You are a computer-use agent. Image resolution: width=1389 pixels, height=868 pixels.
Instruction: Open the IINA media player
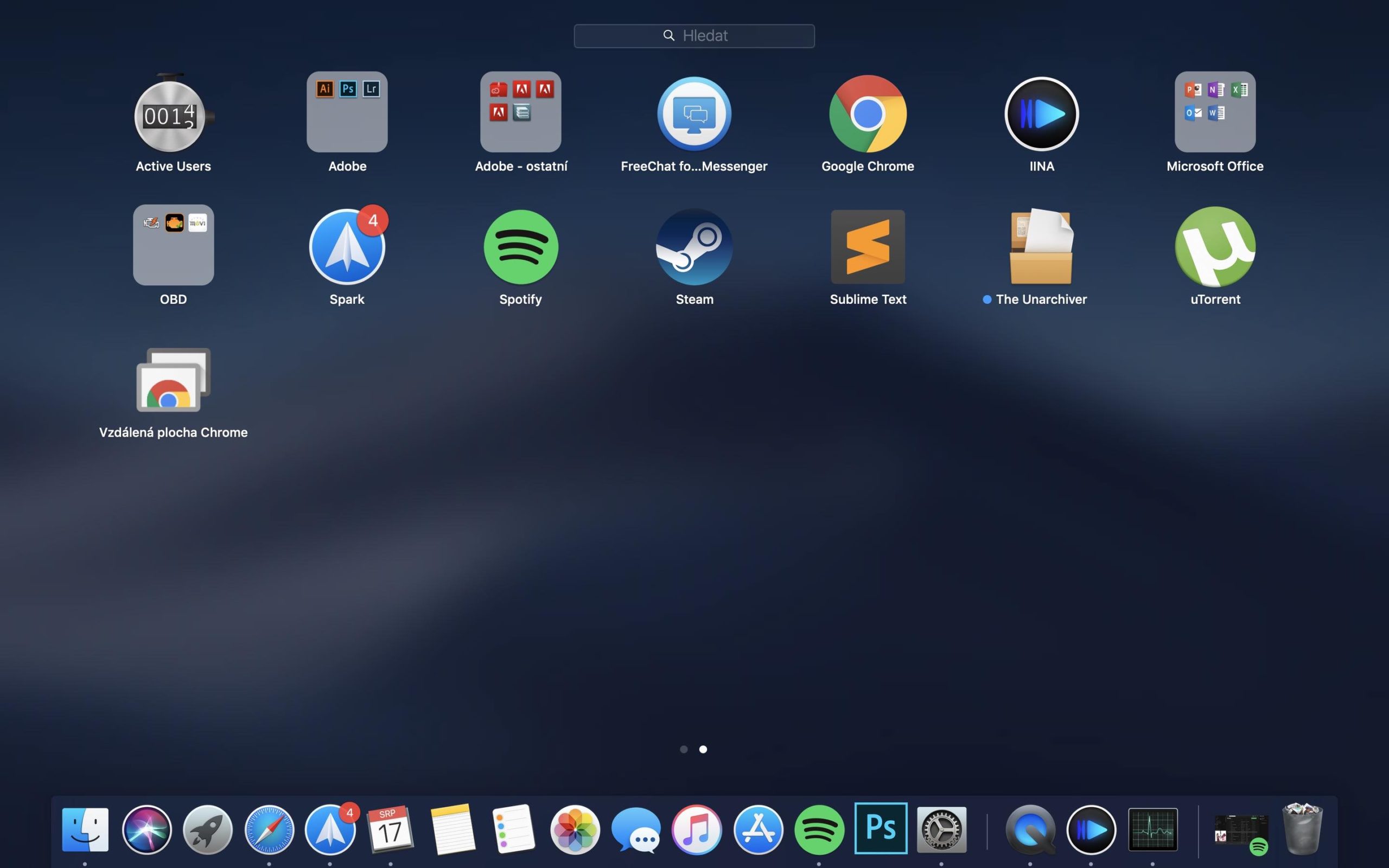tap(1041, 114)
